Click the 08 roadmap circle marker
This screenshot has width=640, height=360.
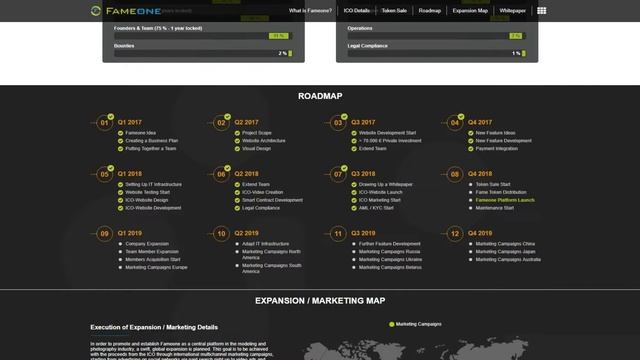[x=455, y=174]
